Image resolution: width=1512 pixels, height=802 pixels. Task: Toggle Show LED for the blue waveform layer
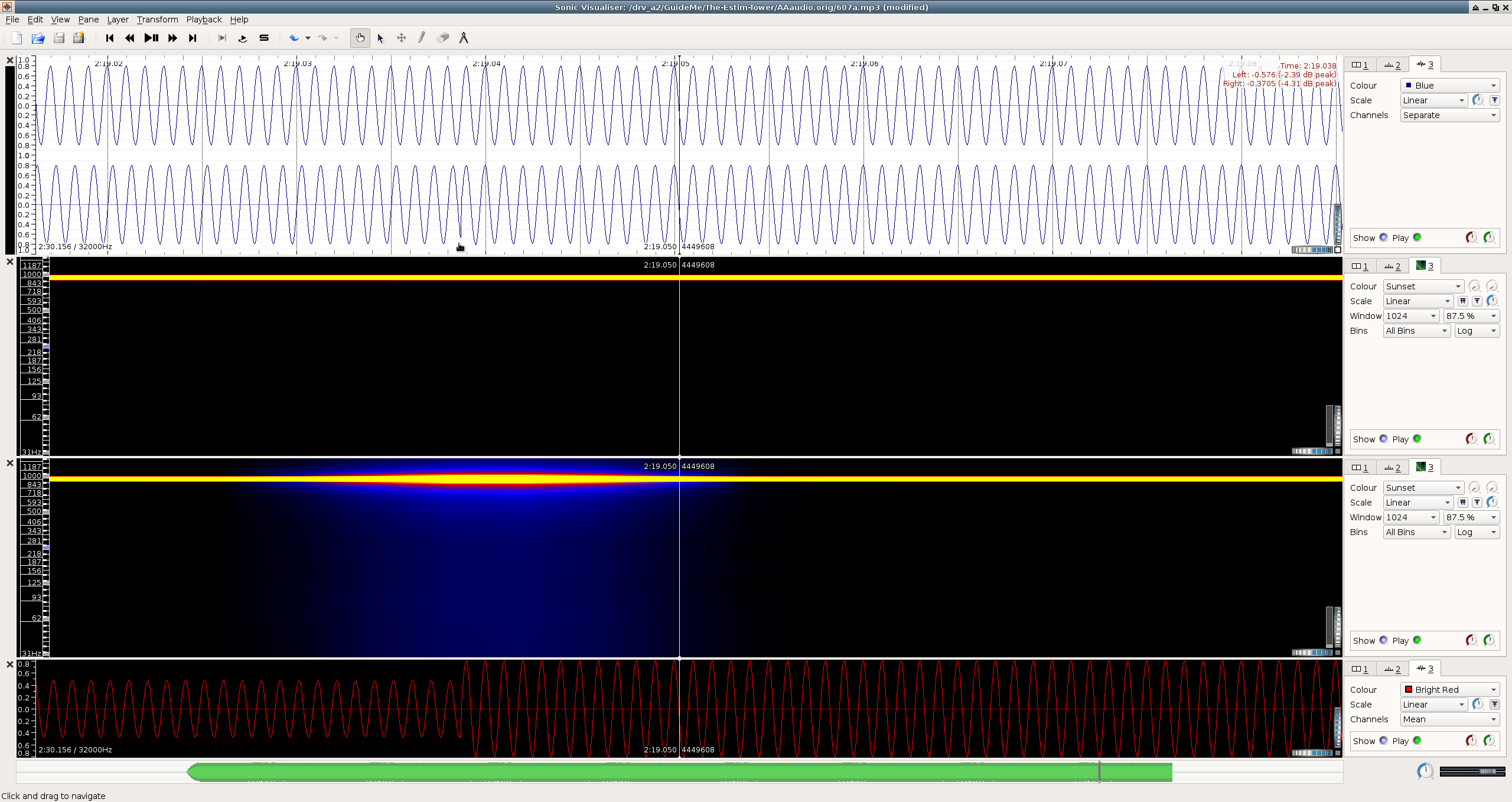click(x=1383, y=237)
